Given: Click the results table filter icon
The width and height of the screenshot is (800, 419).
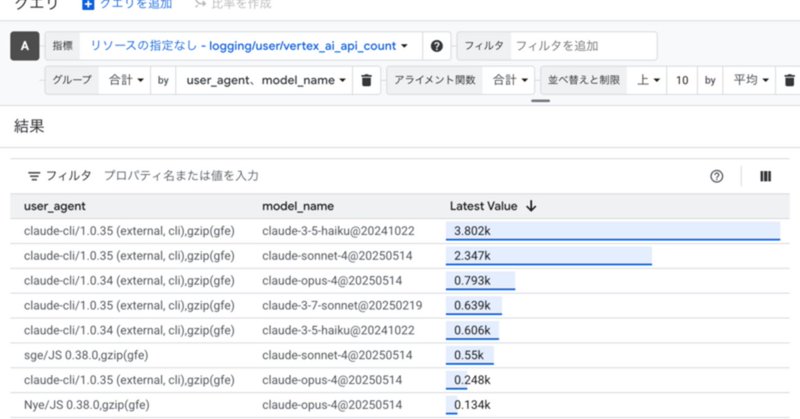Looking at the screenshot, I should [x=34, y=176].
